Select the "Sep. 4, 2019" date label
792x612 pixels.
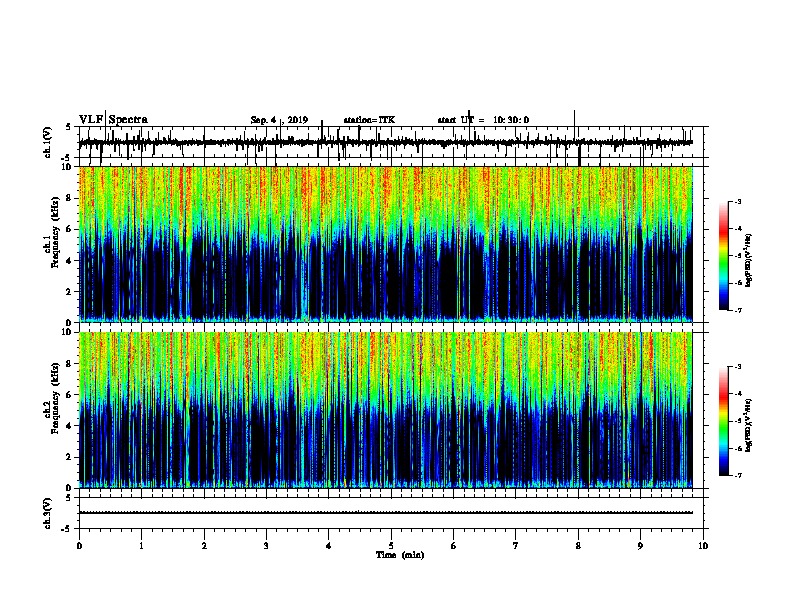coord(279,120)
